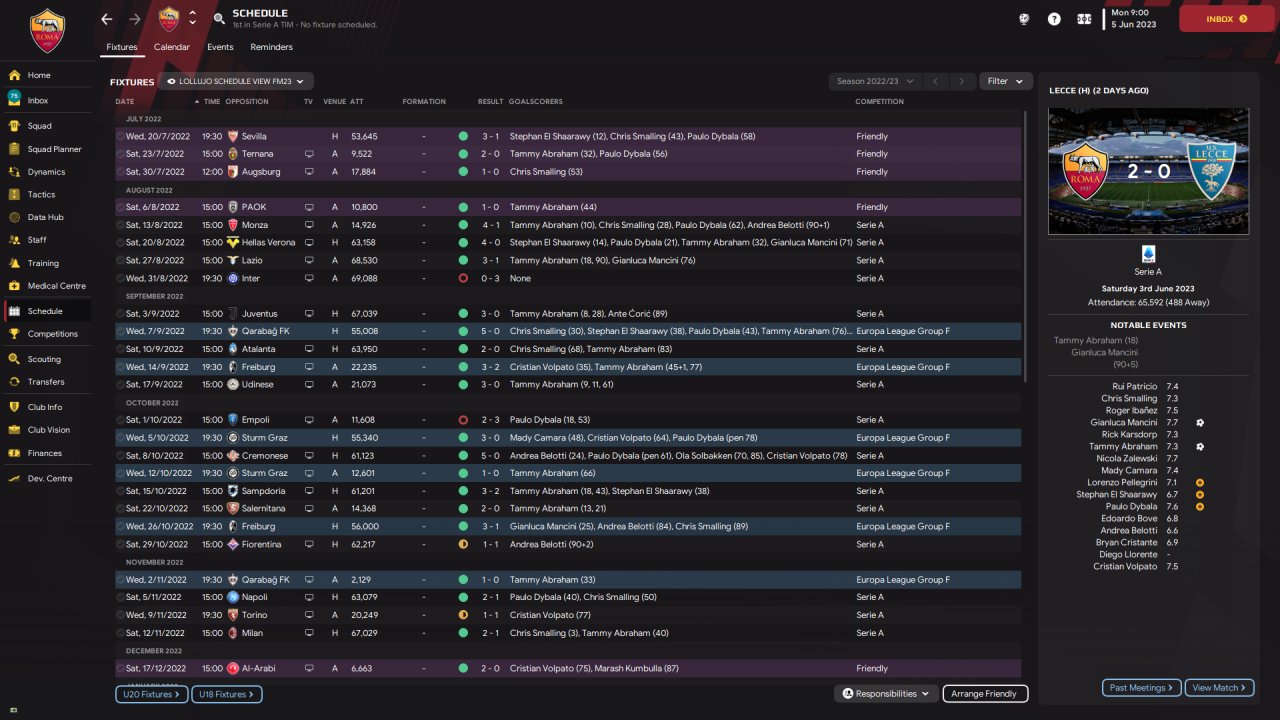Screen dimensions: 1280x720
Task: Click the large Roma crest above the sidebar
Action: tap(46, 29)
